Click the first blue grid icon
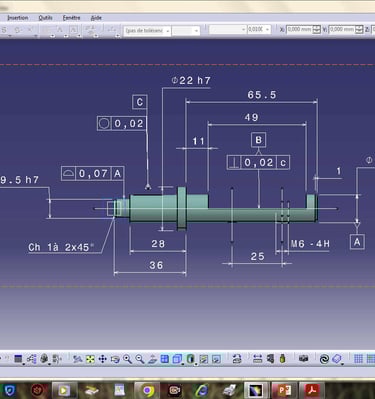The image size is (375, 399). point(358,359)
